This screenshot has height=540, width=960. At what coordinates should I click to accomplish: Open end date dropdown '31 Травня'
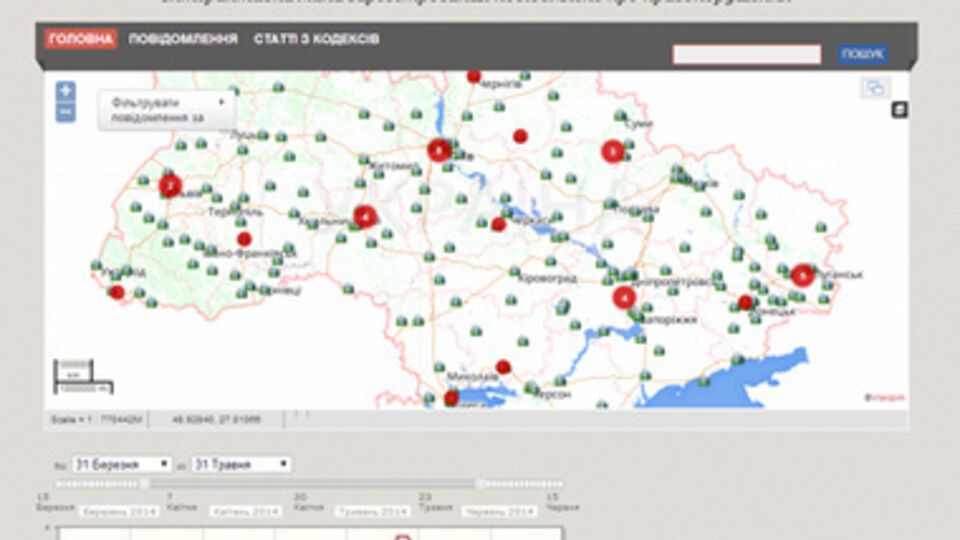pos(241,464)
